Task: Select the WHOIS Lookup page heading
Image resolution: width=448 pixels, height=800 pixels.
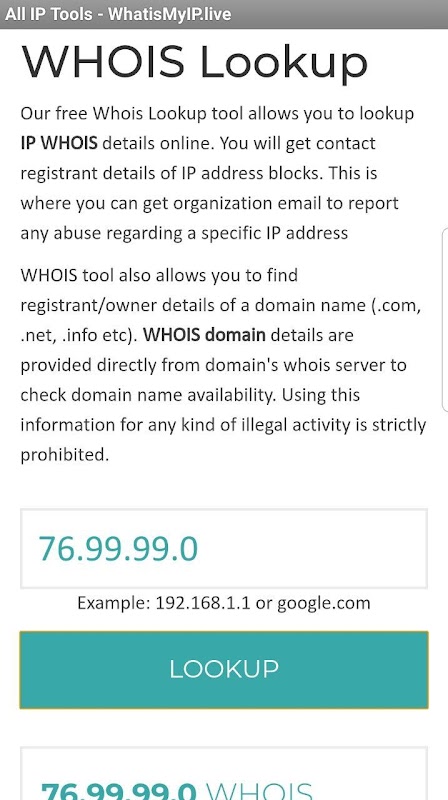Action: click(194, 63)
